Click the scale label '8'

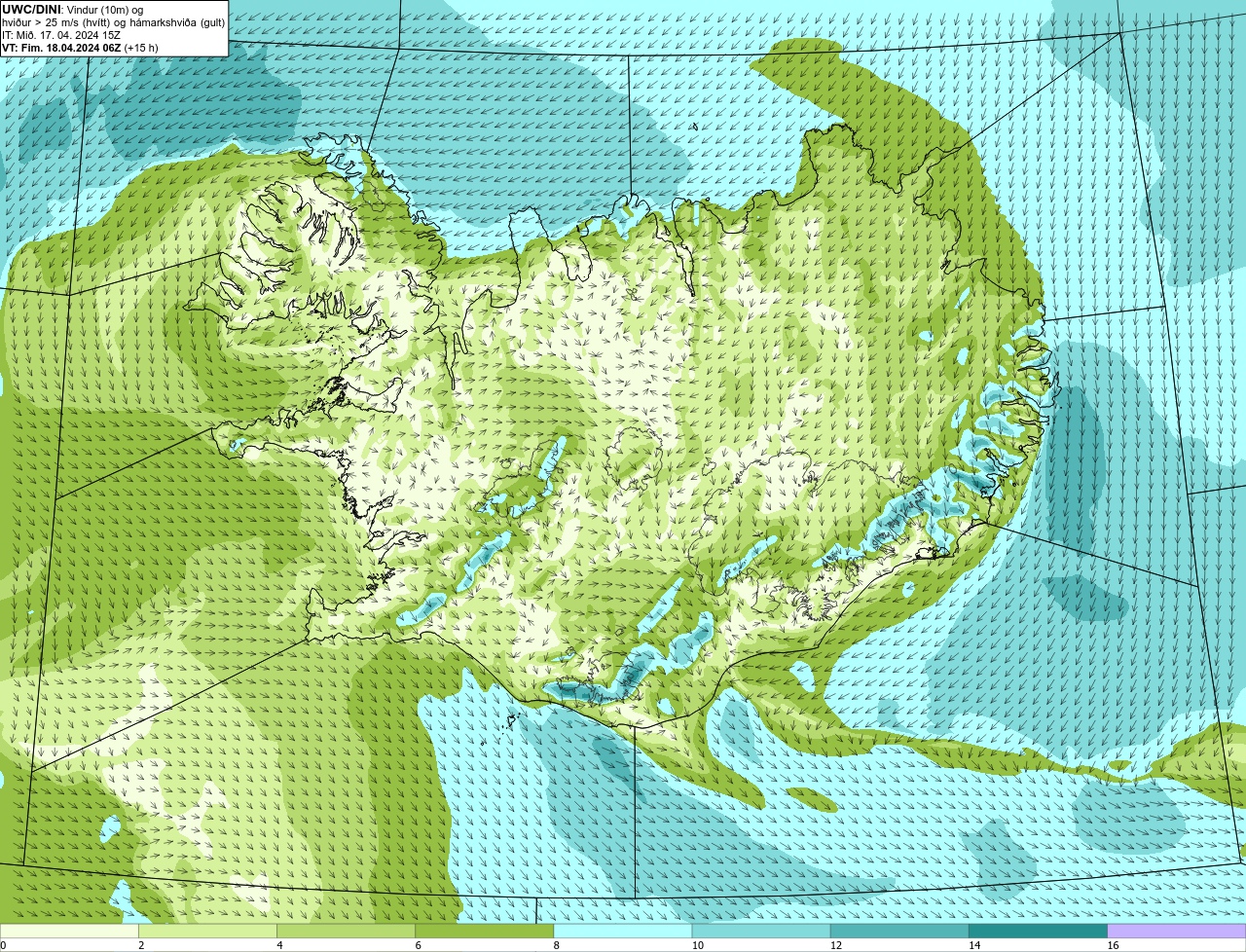click(557, 945)
